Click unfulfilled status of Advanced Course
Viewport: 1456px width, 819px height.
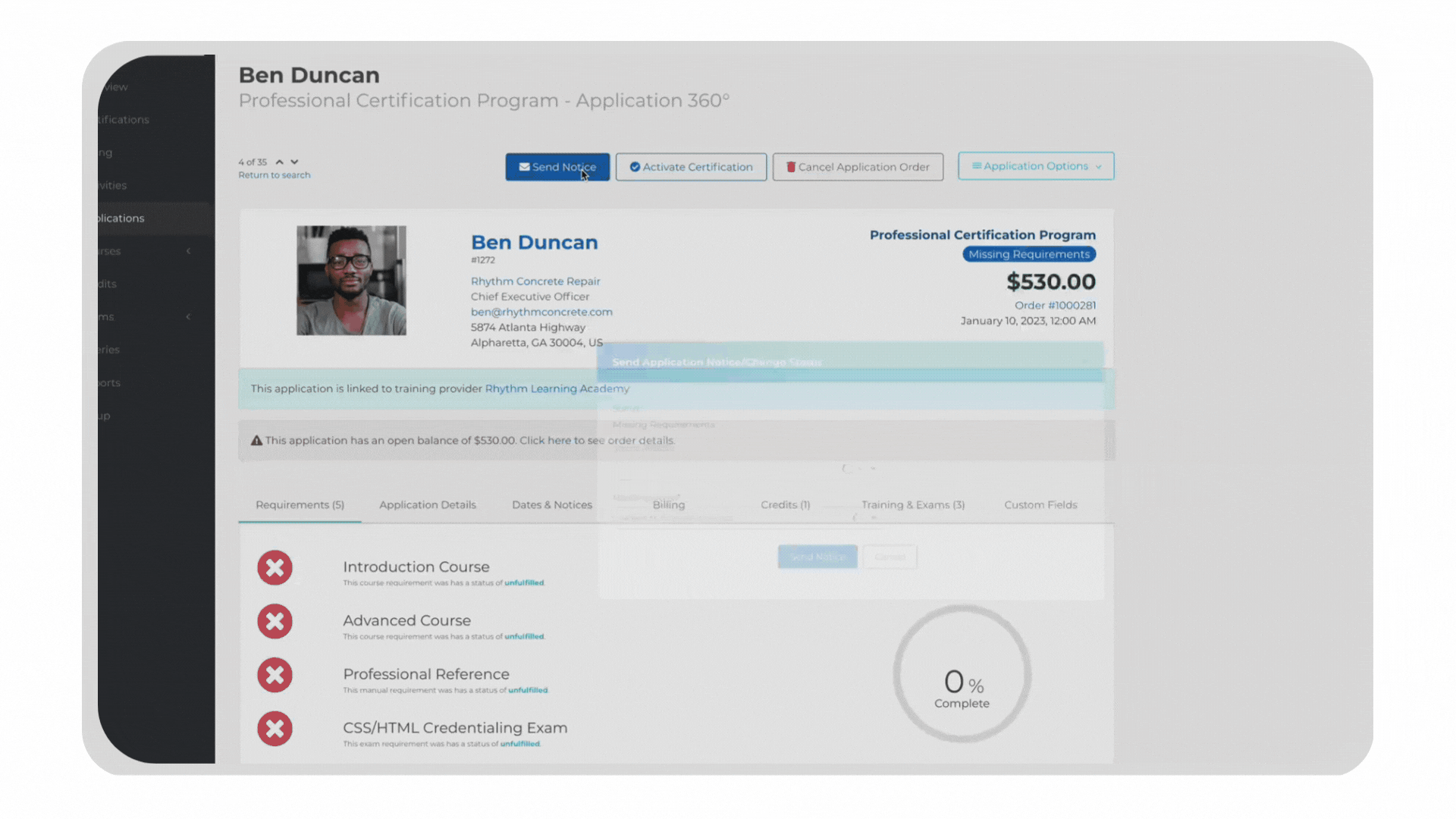point(524,637)
